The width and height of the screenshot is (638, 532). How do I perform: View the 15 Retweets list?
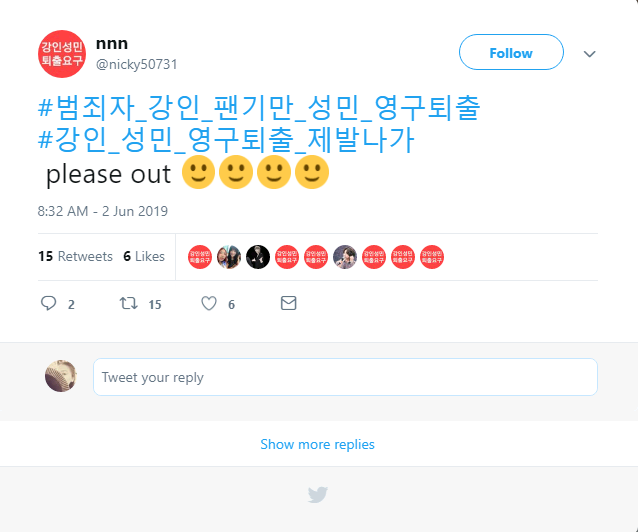click(75, 256)
